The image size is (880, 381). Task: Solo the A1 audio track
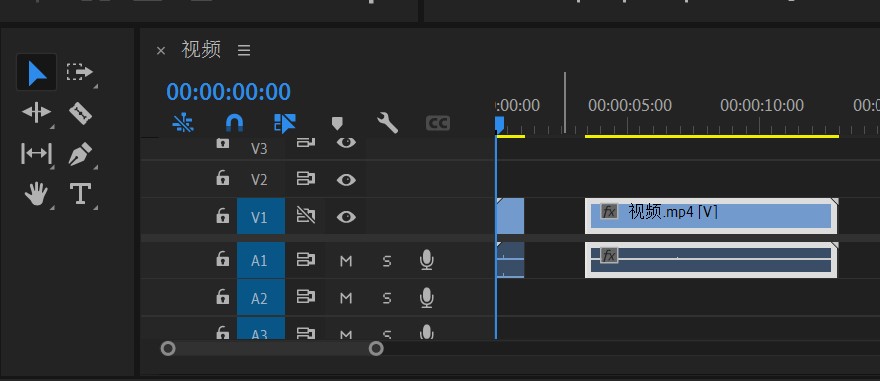point(387,261)
